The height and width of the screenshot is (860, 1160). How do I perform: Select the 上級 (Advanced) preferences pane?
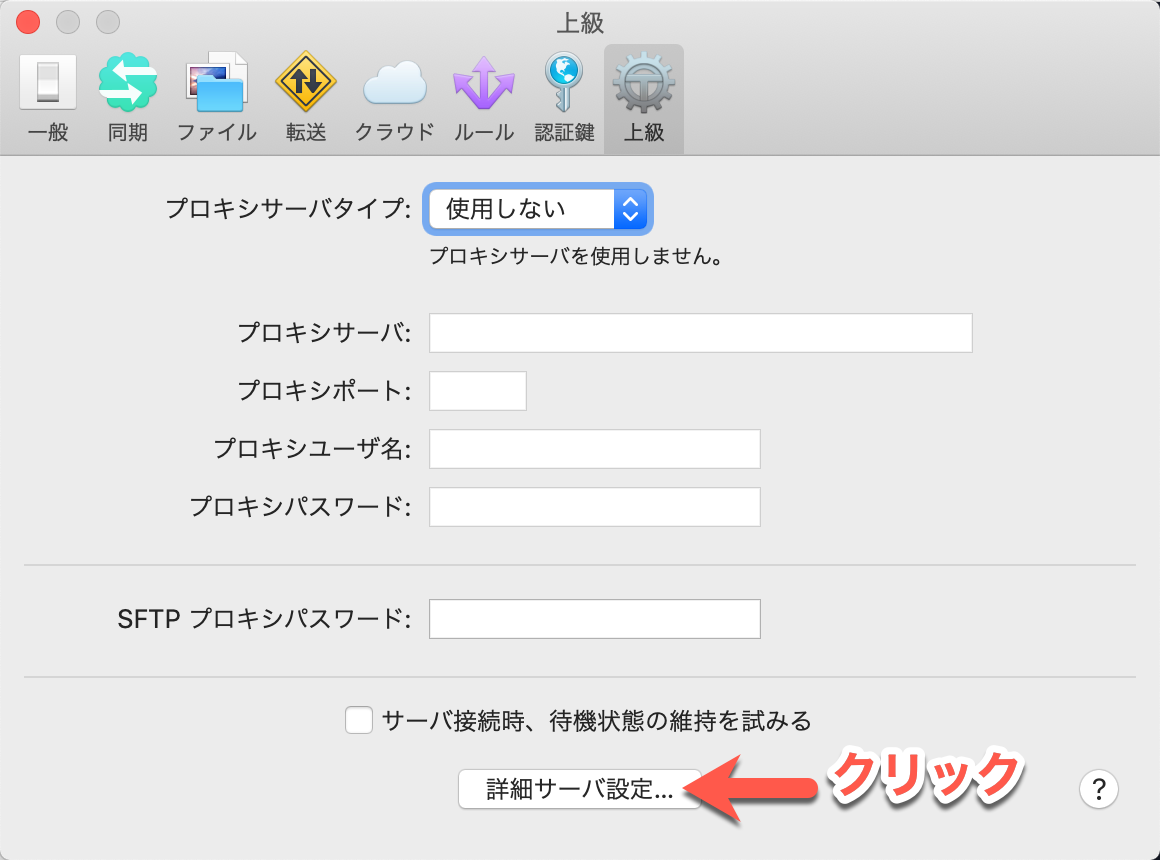pos(644,99)
